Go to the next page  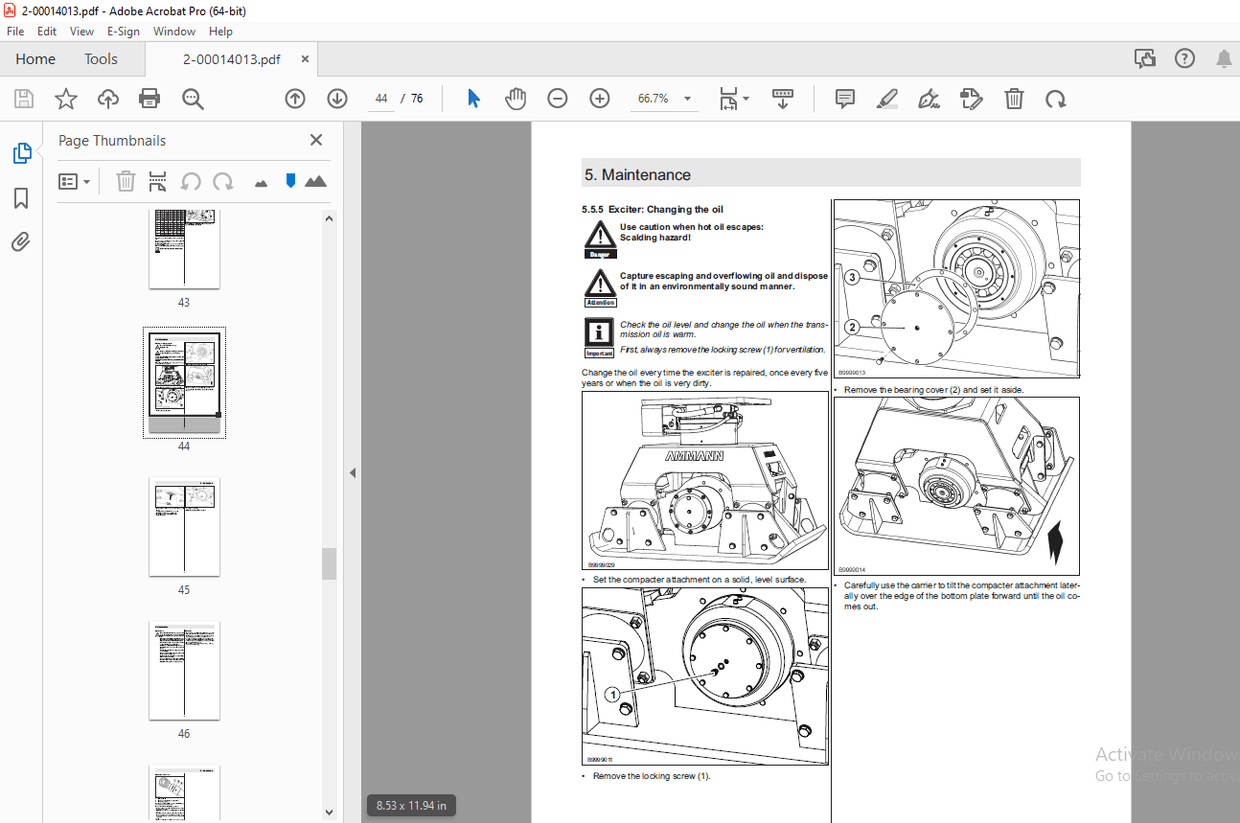tap(337, 98)
